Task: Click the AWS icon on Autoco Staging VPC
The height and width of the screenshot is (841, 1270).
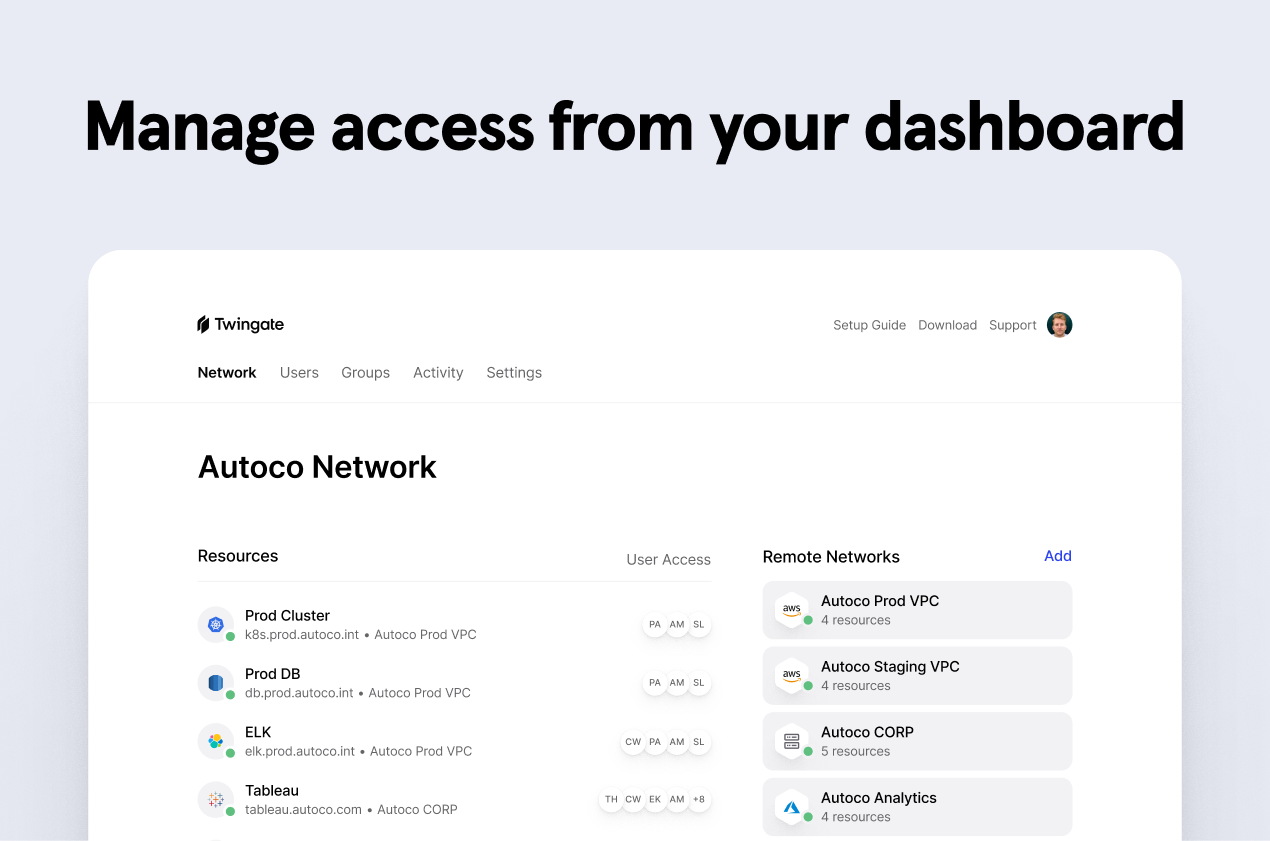Action: point(789,675)
